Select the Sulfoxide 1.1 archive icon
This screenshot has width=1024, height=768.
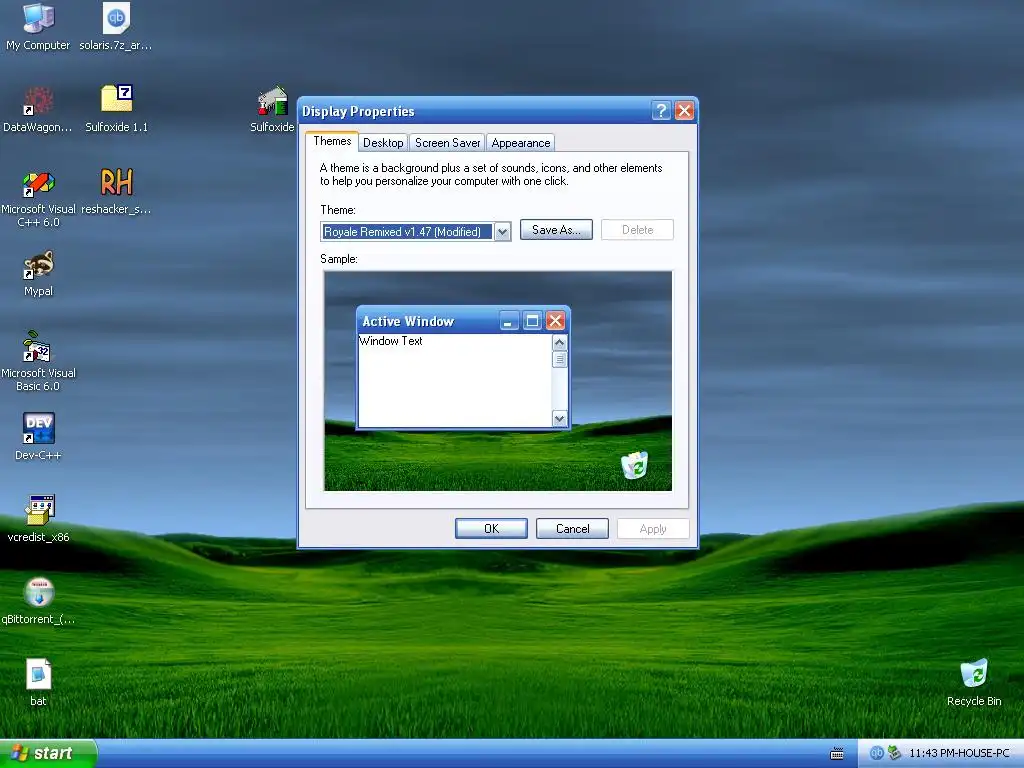(x=116, y=108)
